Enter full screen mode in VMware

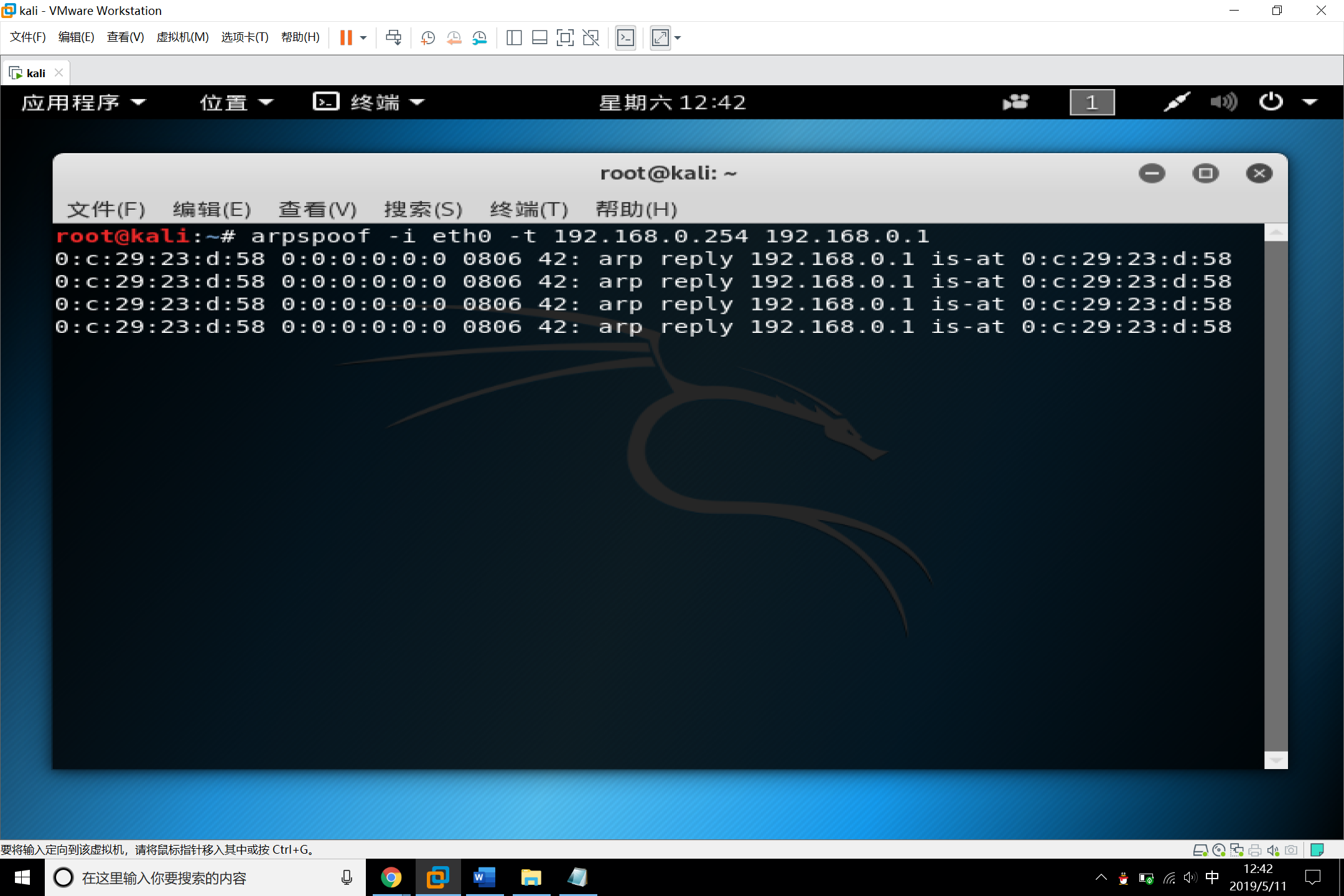tap(564, 38)
